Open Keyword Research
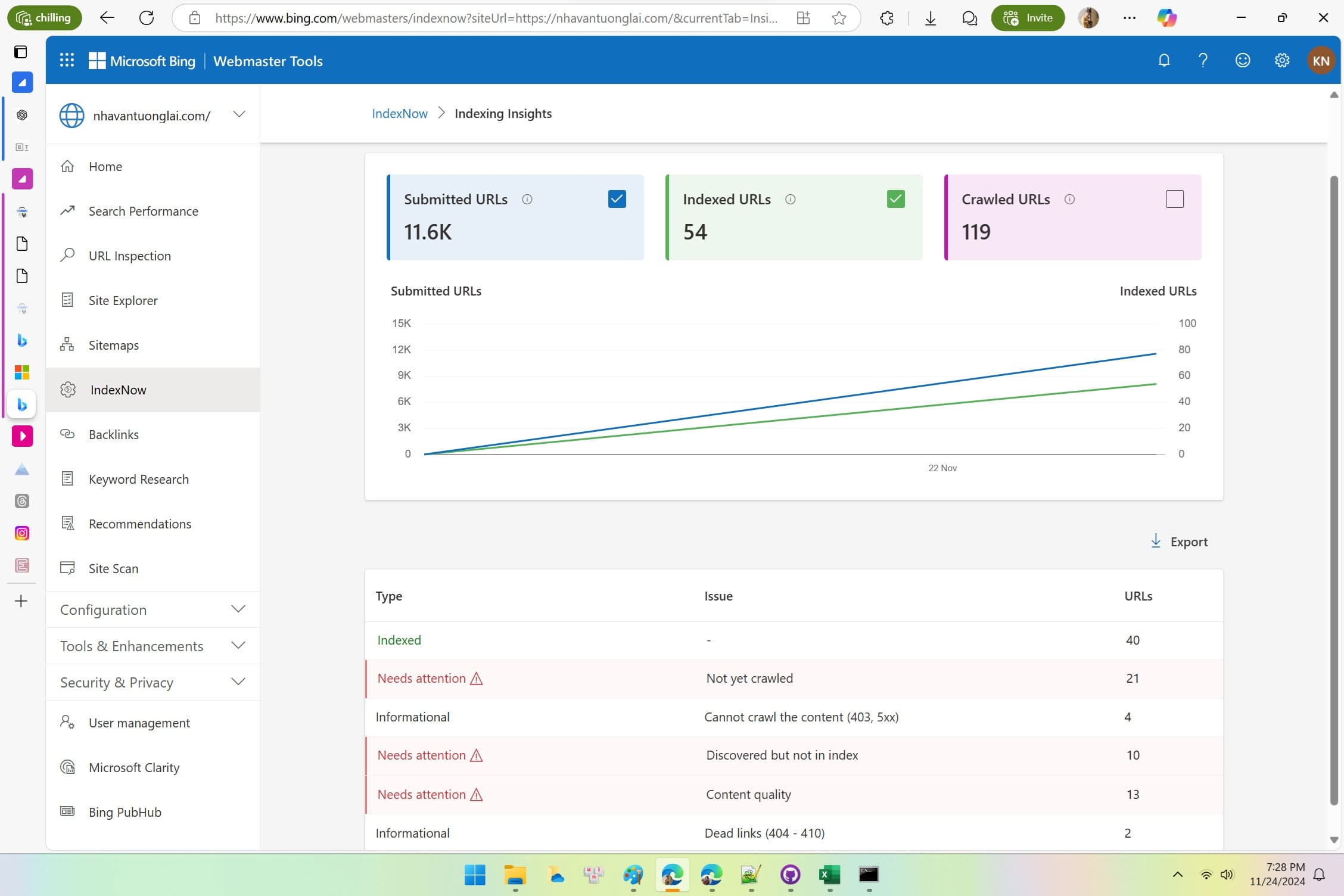This screenshot has height=896, width=1344. (x=153, y=479)
